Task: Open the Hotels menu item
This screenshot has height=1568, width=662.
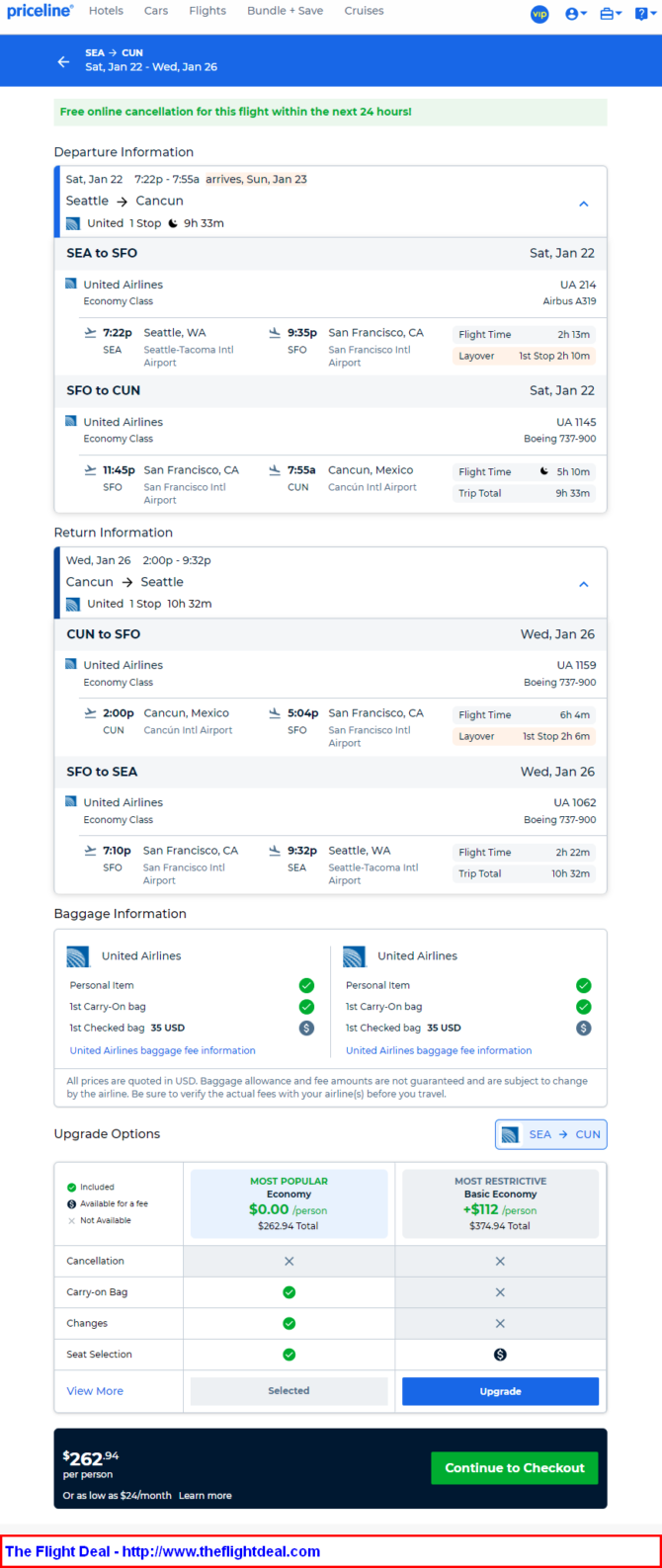Action: click(x=106, y=11)
